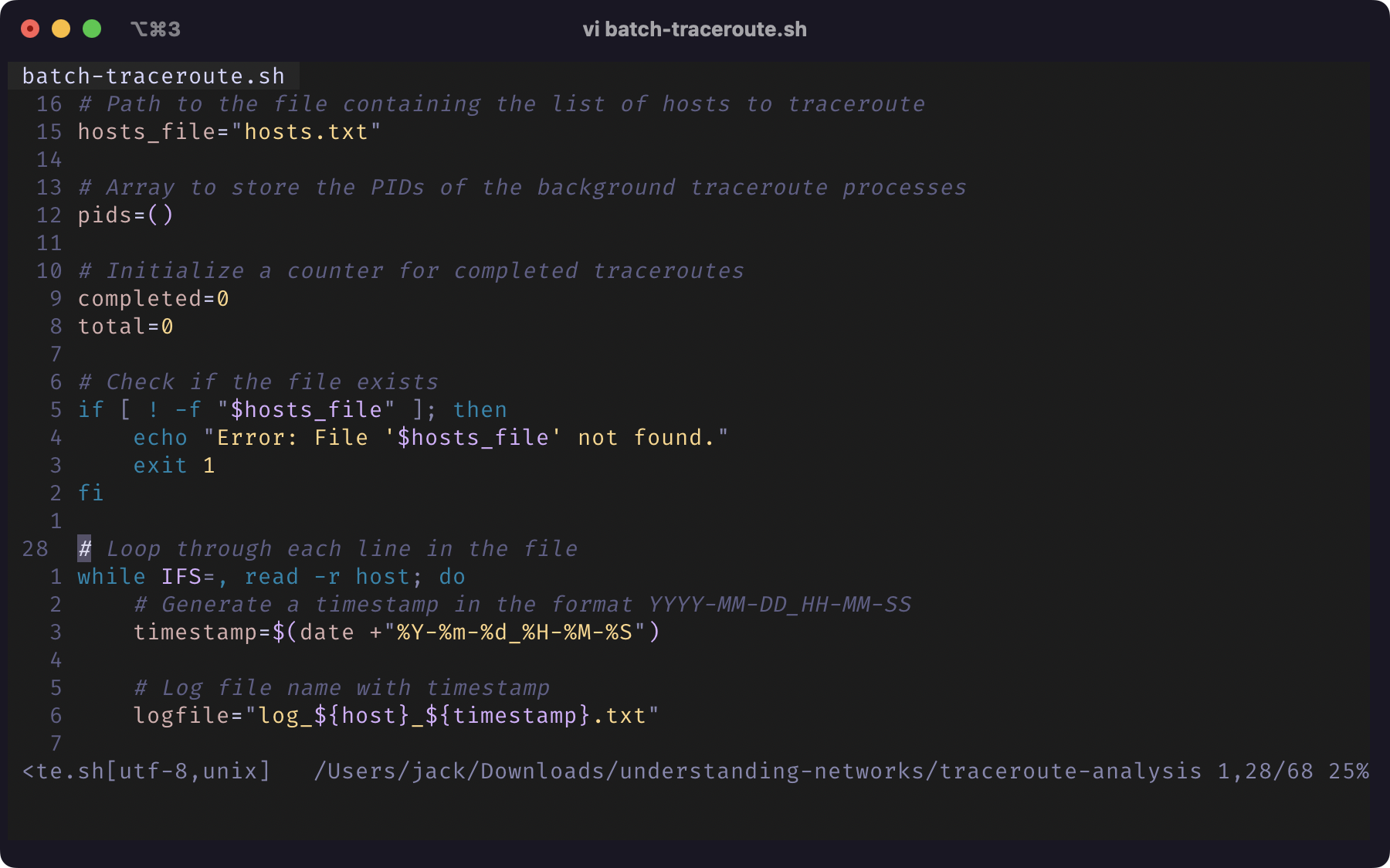Click the pids=() array declaration
The width and height of the screenshot is (1390, 868).
(x=126, y=215)
